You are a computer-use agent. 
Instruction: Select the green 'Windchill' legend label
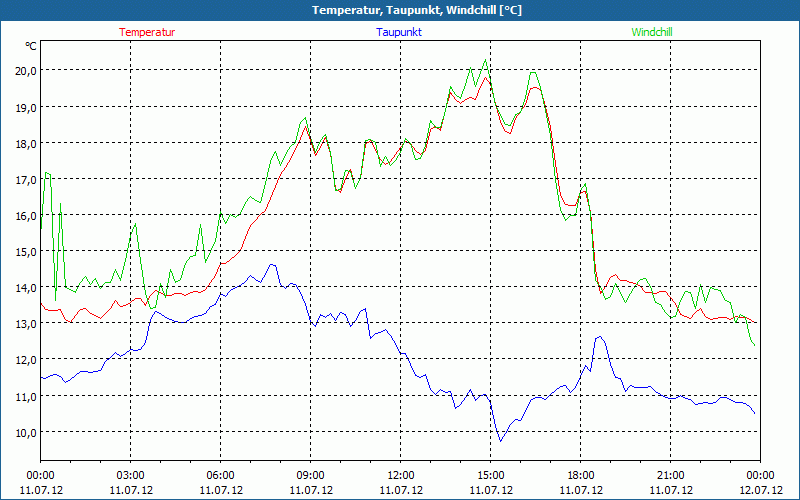652,32
